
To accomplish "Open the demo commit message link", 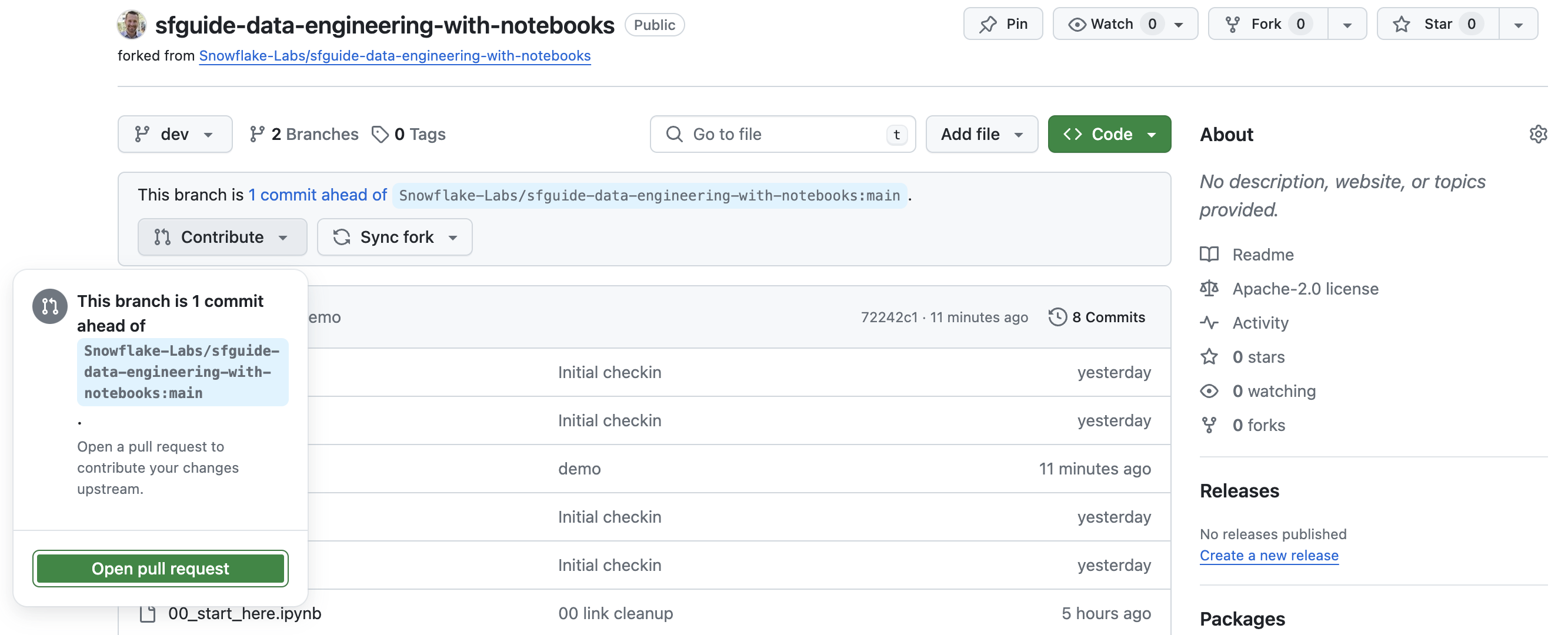I will coord(579,469).
